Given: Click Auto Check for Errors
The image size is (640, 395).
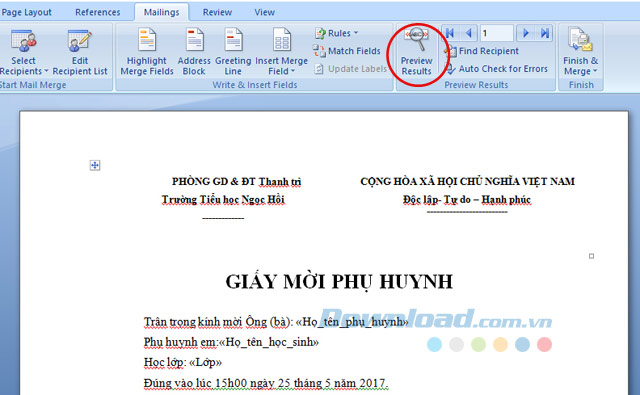Looking at the screenshot, I should 496,69.
